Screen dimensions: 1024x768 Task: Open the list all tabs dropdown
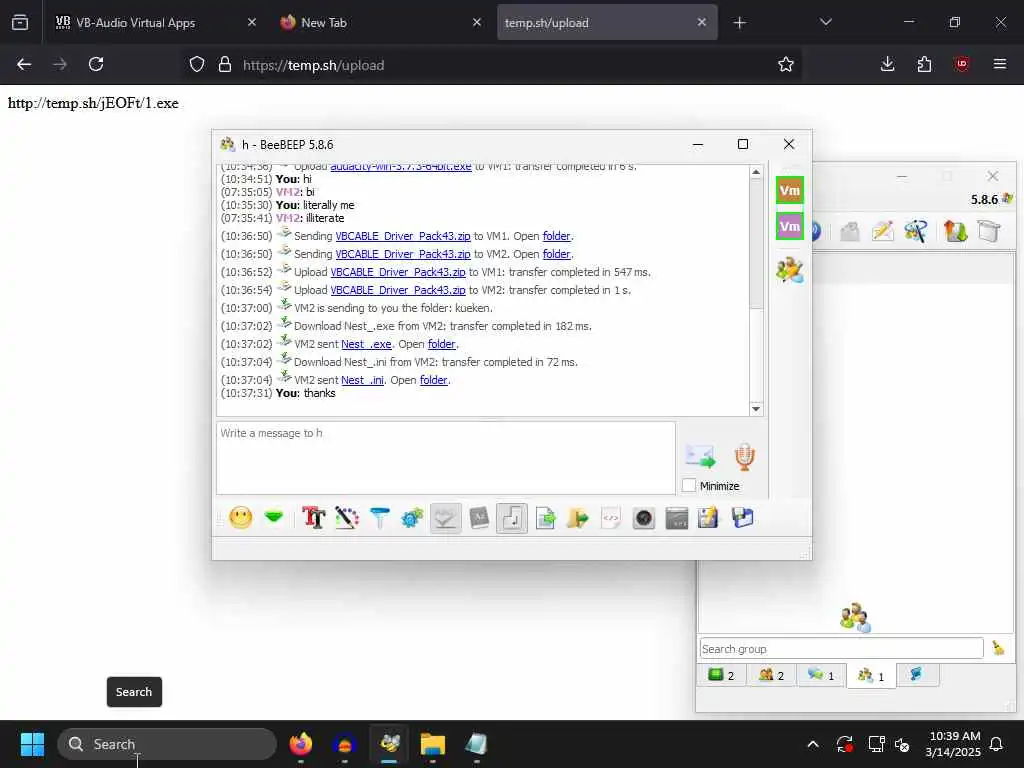[x=825, y=22]
